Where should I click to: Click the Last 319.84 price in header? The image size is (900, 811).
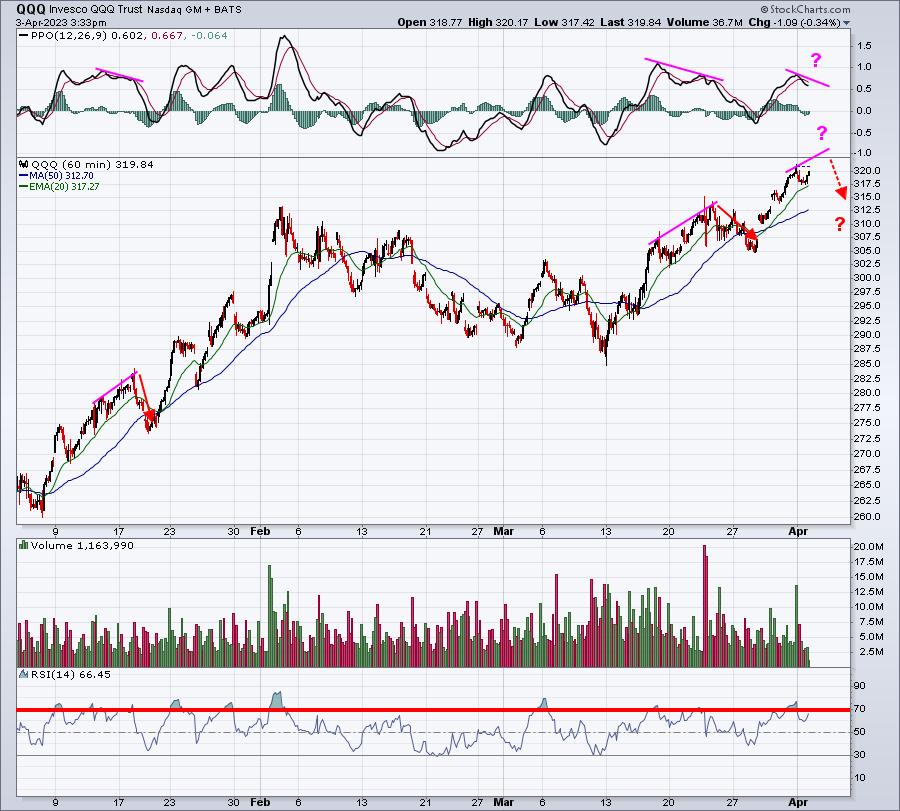point(631,22)
